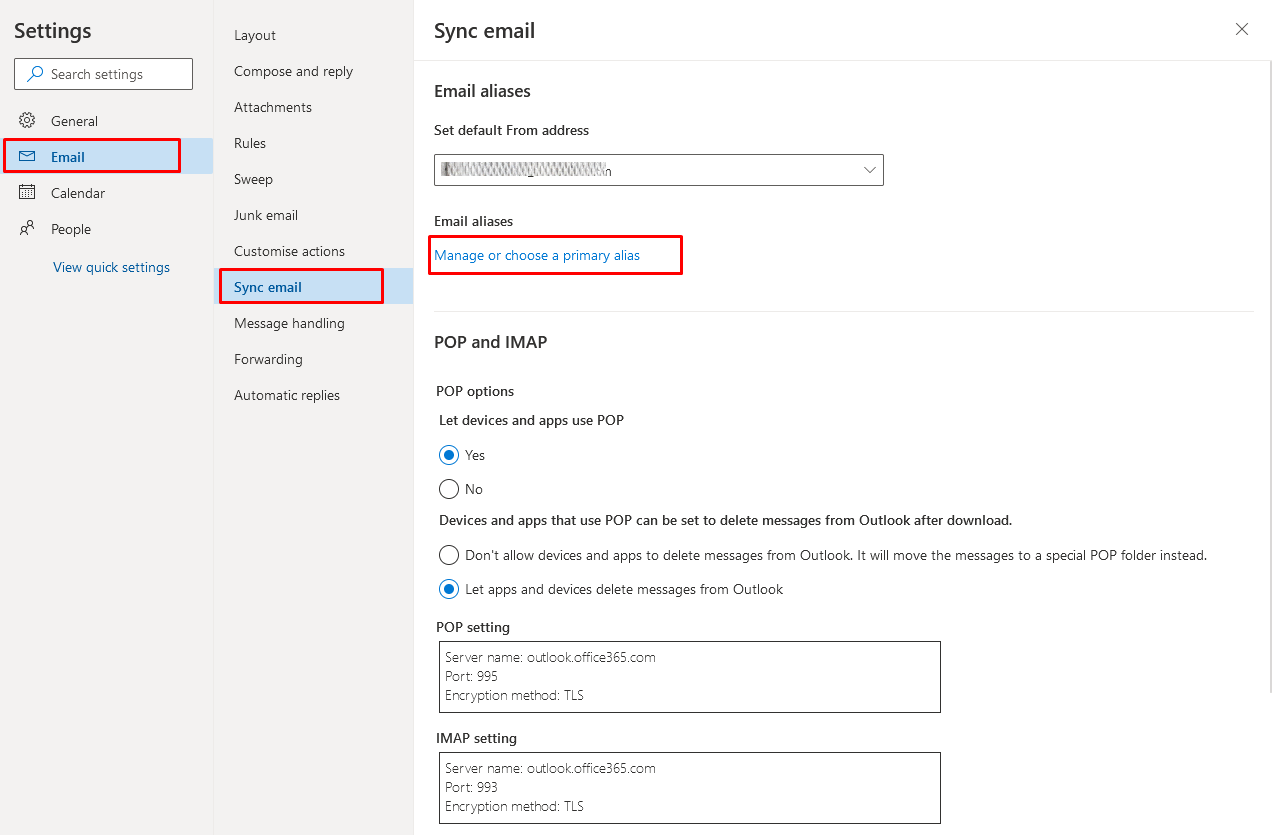This screenshot has height=835, width=1272.
Task: Click Manage or choose a primary alias
Action: click(537, 256)
